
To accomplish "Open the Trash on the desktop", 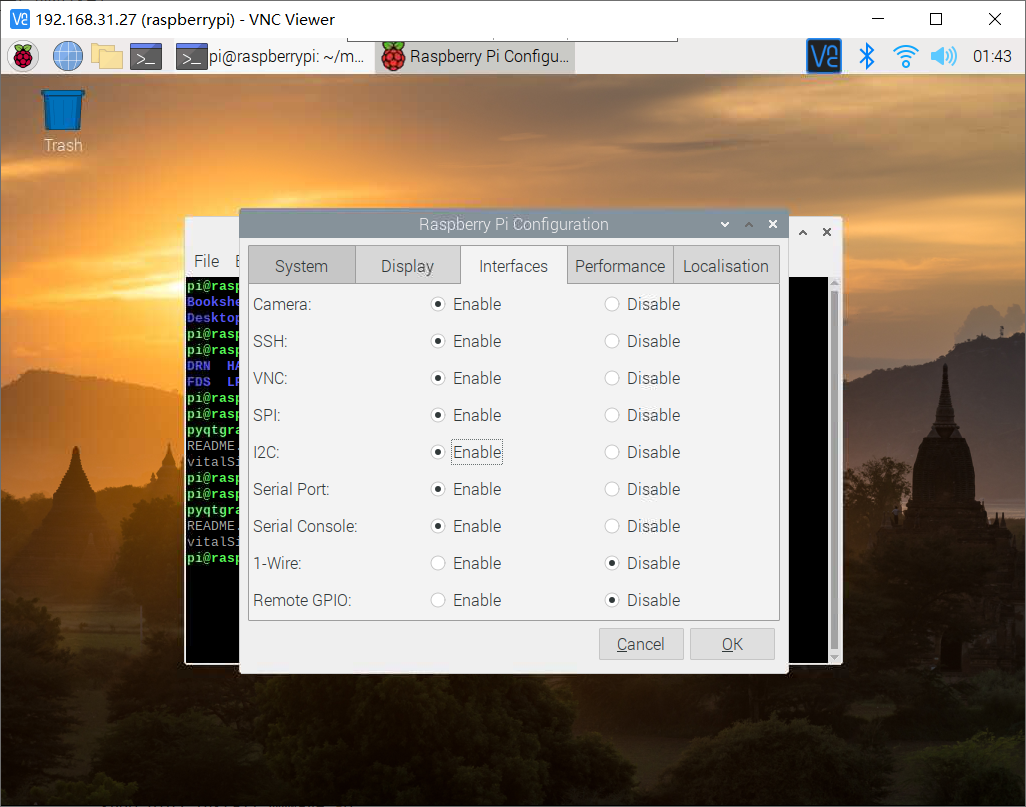I will pyautogui.click(x=63, y=111).
